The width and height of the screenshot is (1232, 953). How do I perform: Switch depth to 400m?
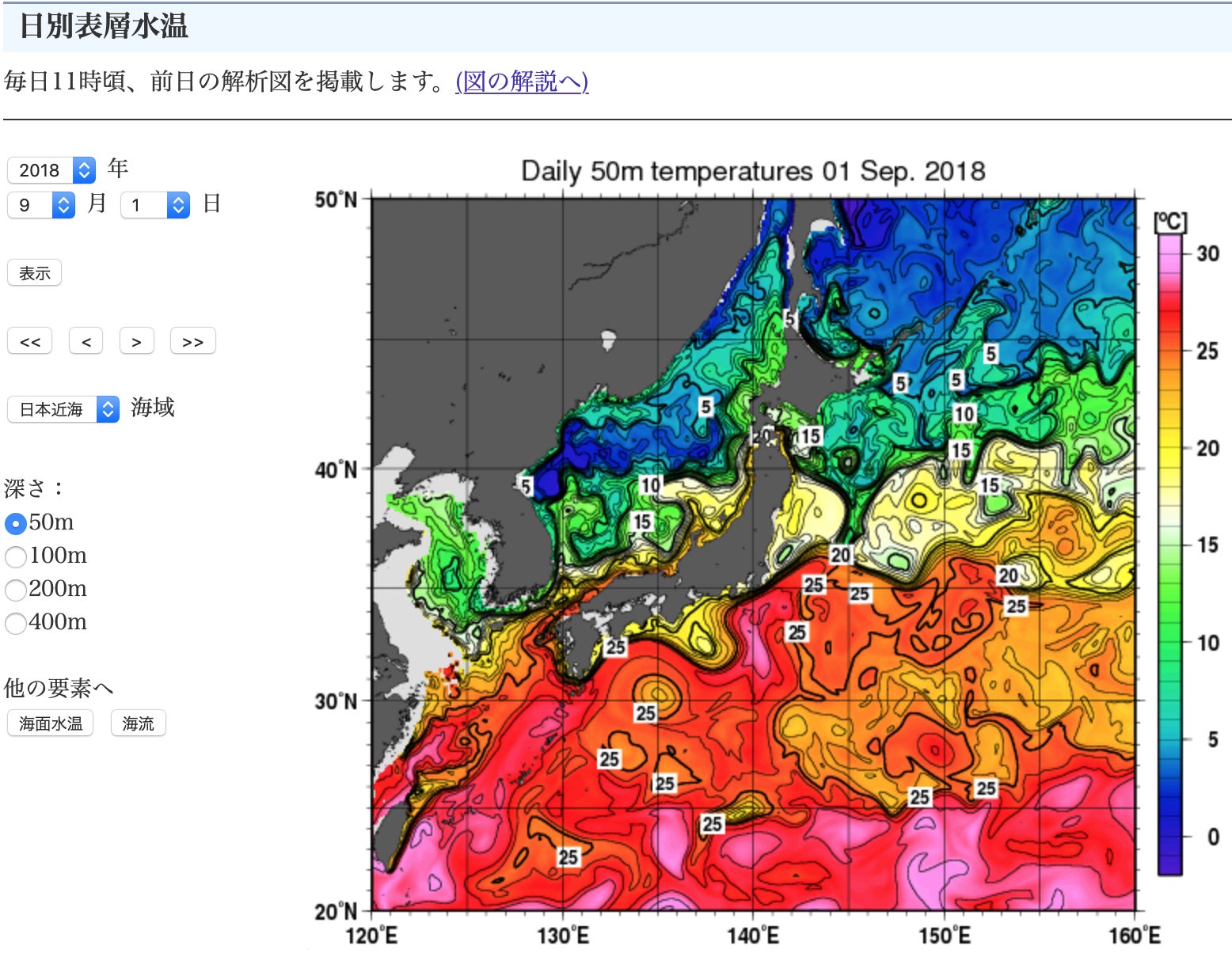[16, 624]
